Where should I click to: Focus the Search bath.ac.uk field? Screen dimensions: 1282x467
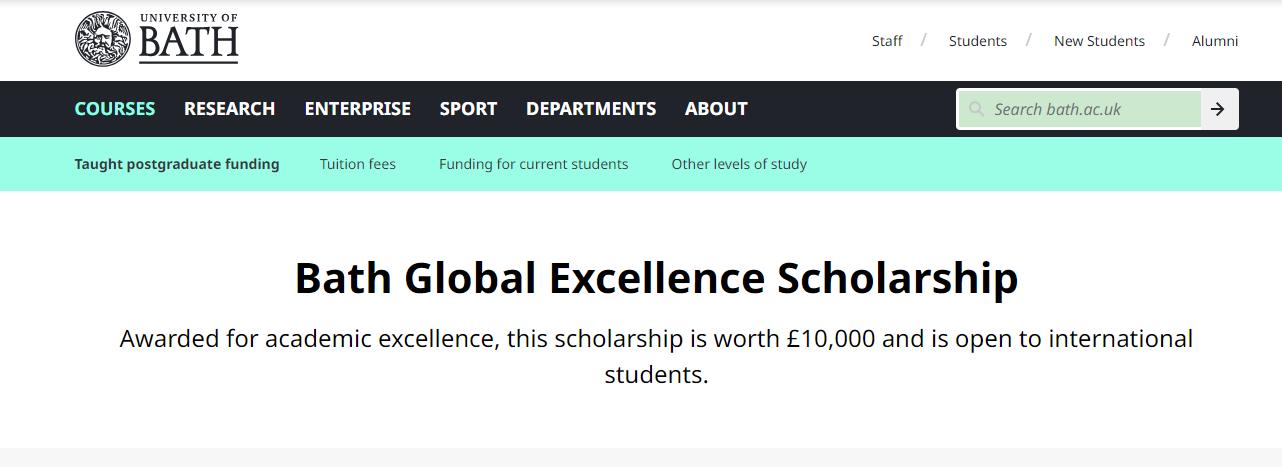[x=1090, y=109]
